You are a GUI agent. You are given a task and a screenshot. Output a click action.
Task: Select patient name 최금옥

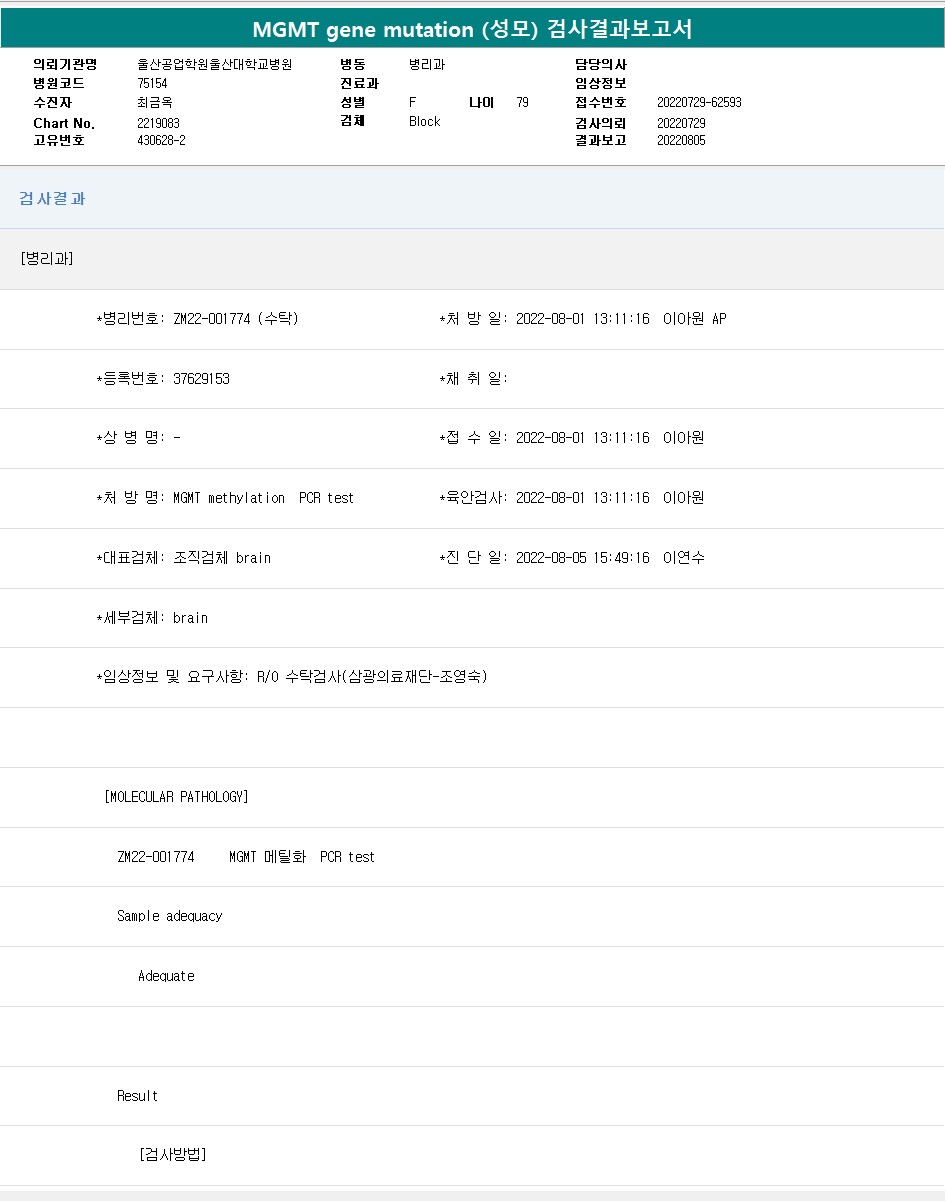155,102
